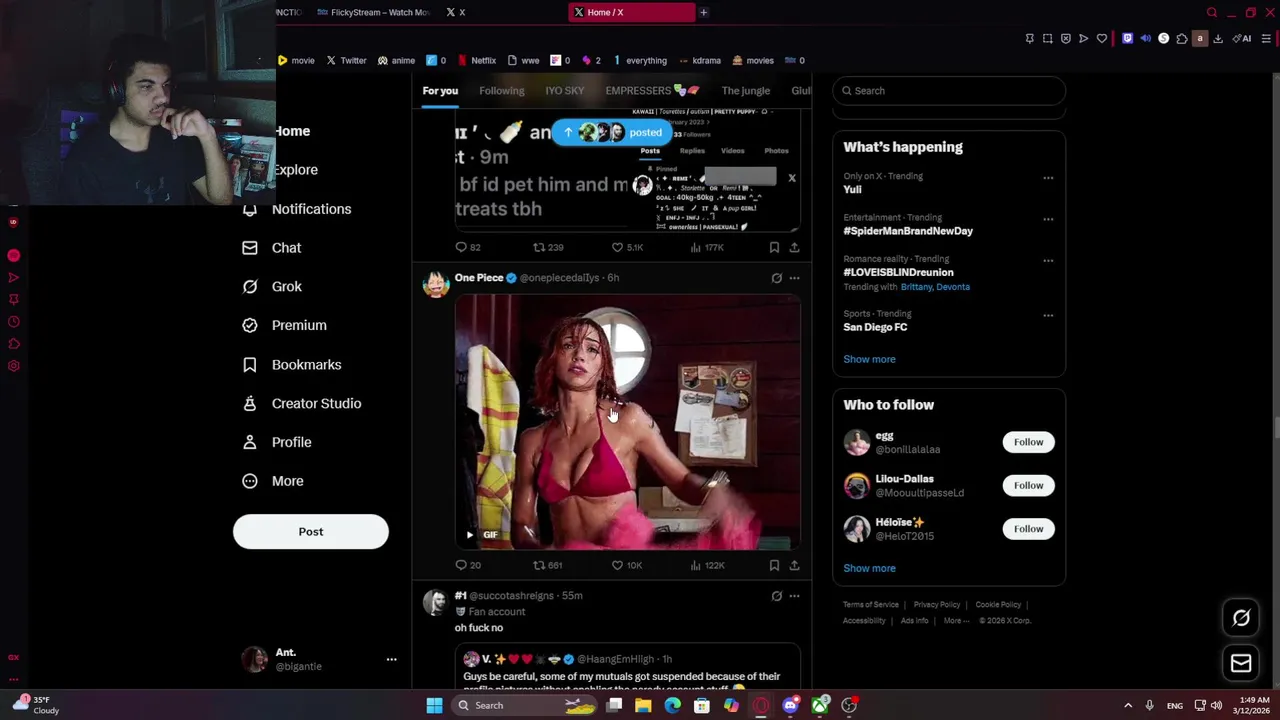
Task: Open the #SpiderManBrandNewDay trend
Action: pos(908,231)
